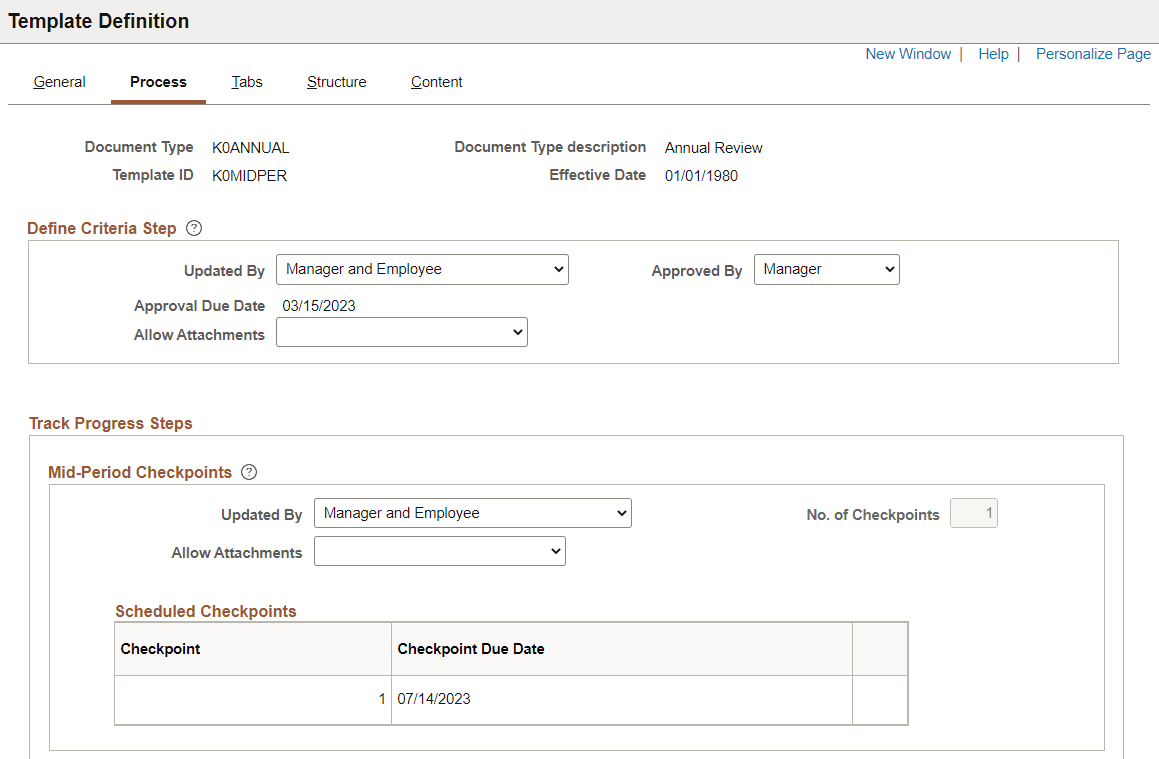Select the Process tab
This screenshot has height=759, width=1159.
coord(158,82)
